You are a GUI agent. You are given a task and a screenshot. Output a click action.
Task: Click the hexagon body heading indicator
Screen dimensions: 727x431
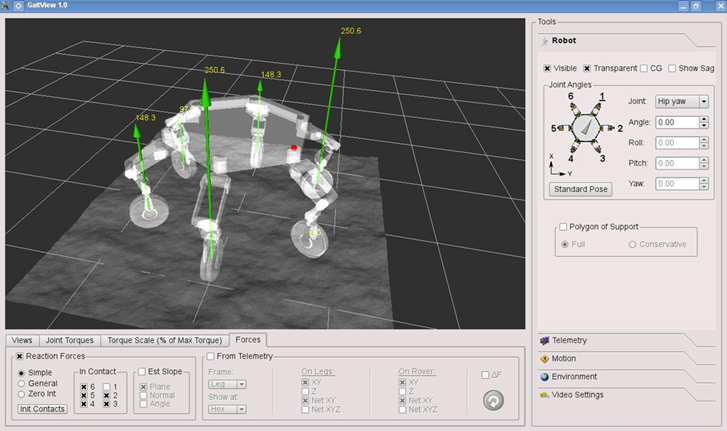click(x=586, y=128)
